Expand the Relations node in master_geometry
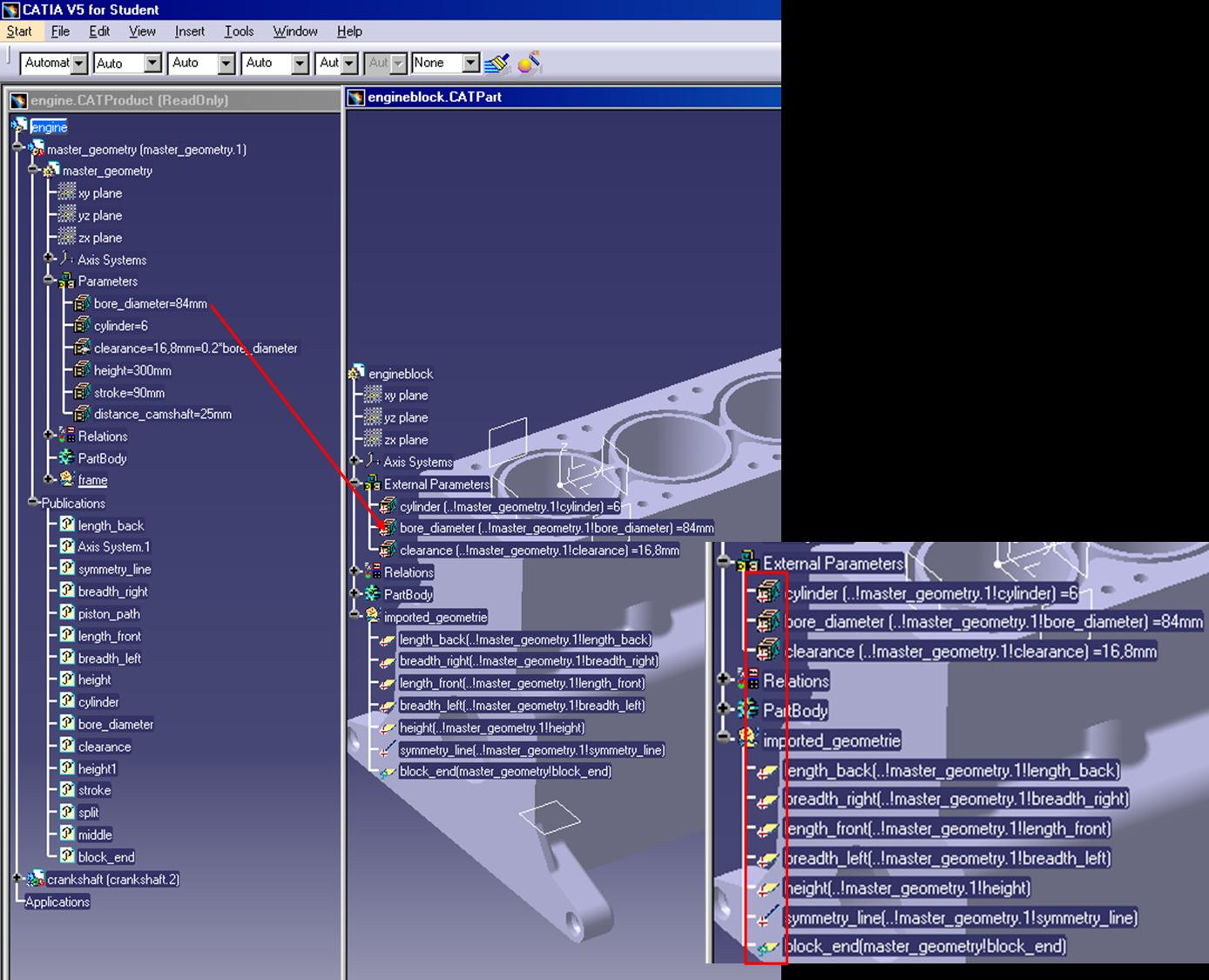 [50, 436]
